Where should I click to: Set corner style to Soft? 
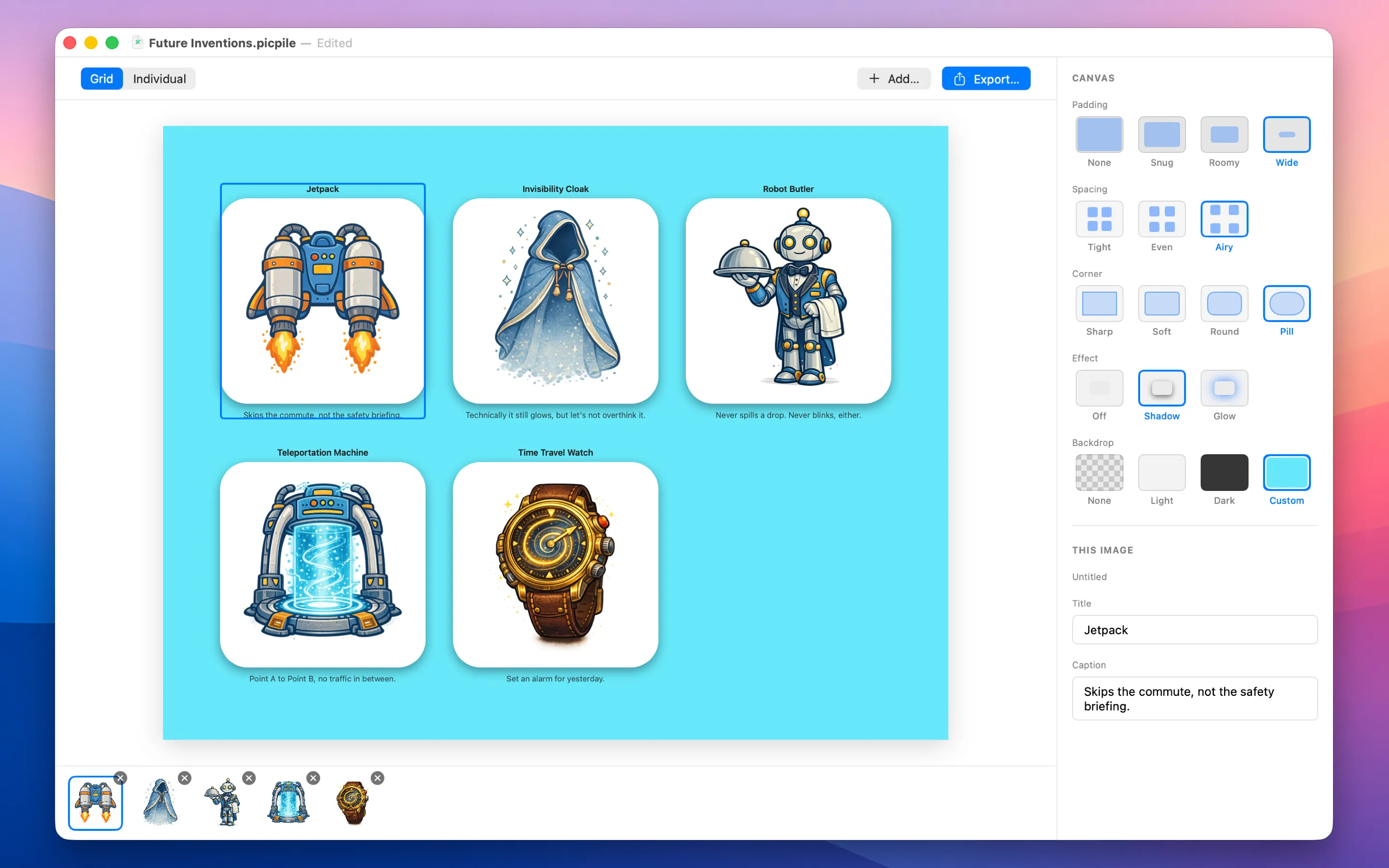pyautogui.click(x=1161, y=303)
